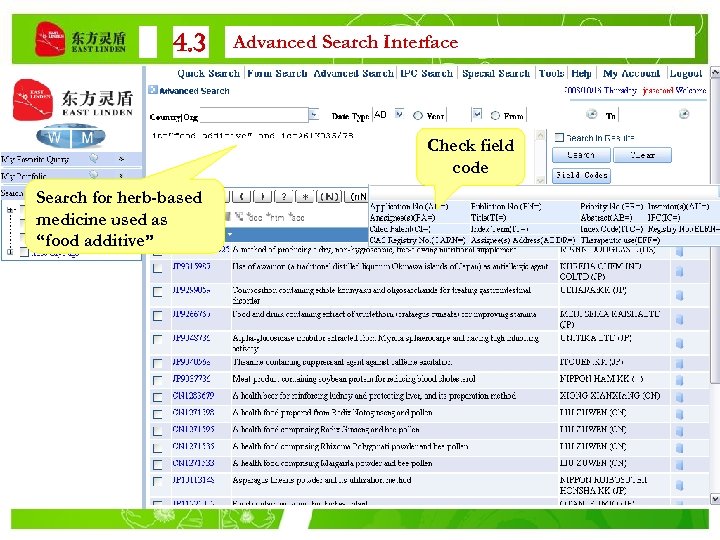Open patent link CN1283679
This screenshot has height=540, width=720.
click(x=193, y=396)
